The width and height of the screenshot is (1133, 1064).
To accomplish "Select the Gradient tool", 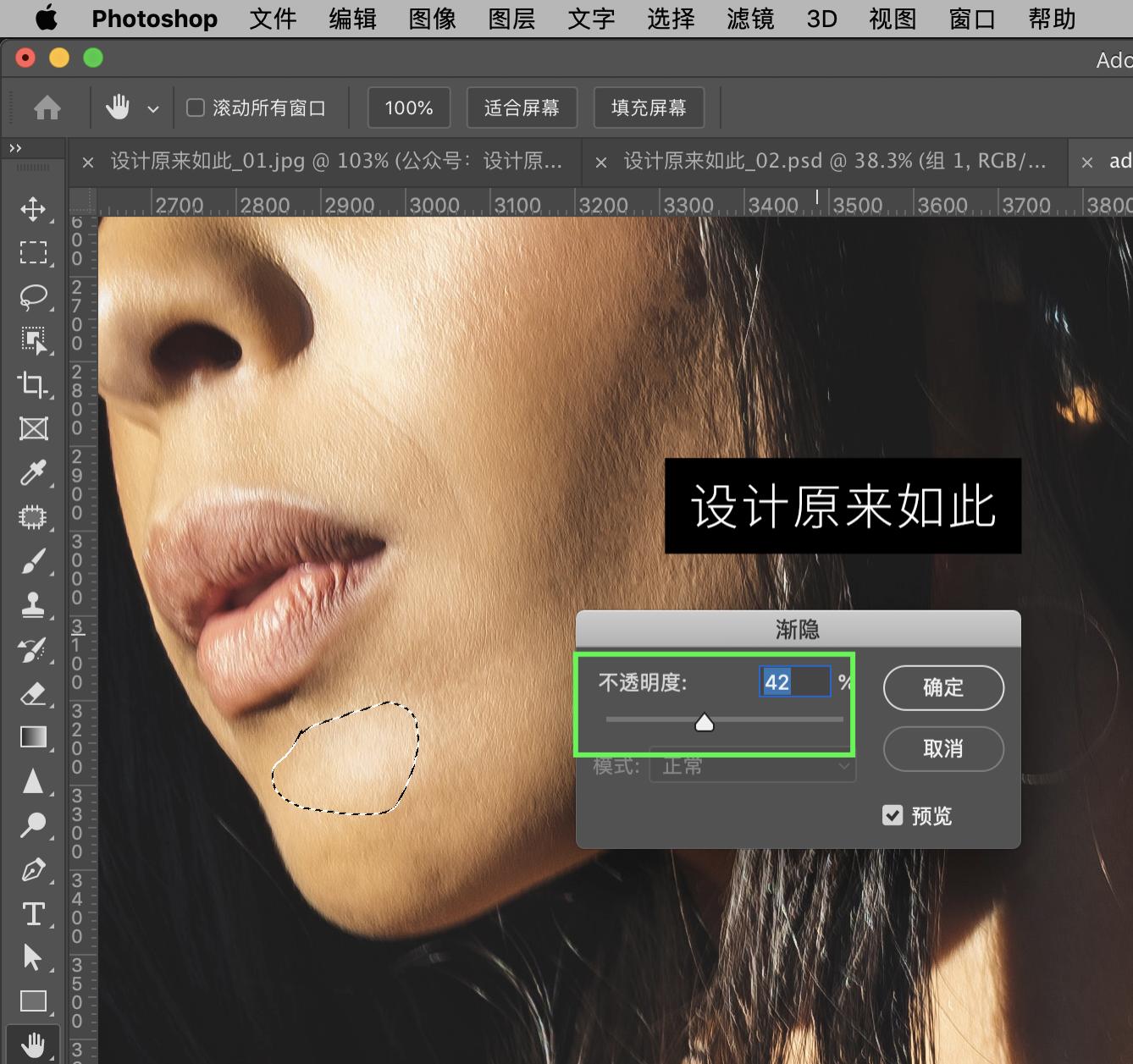I will (34, 737).
